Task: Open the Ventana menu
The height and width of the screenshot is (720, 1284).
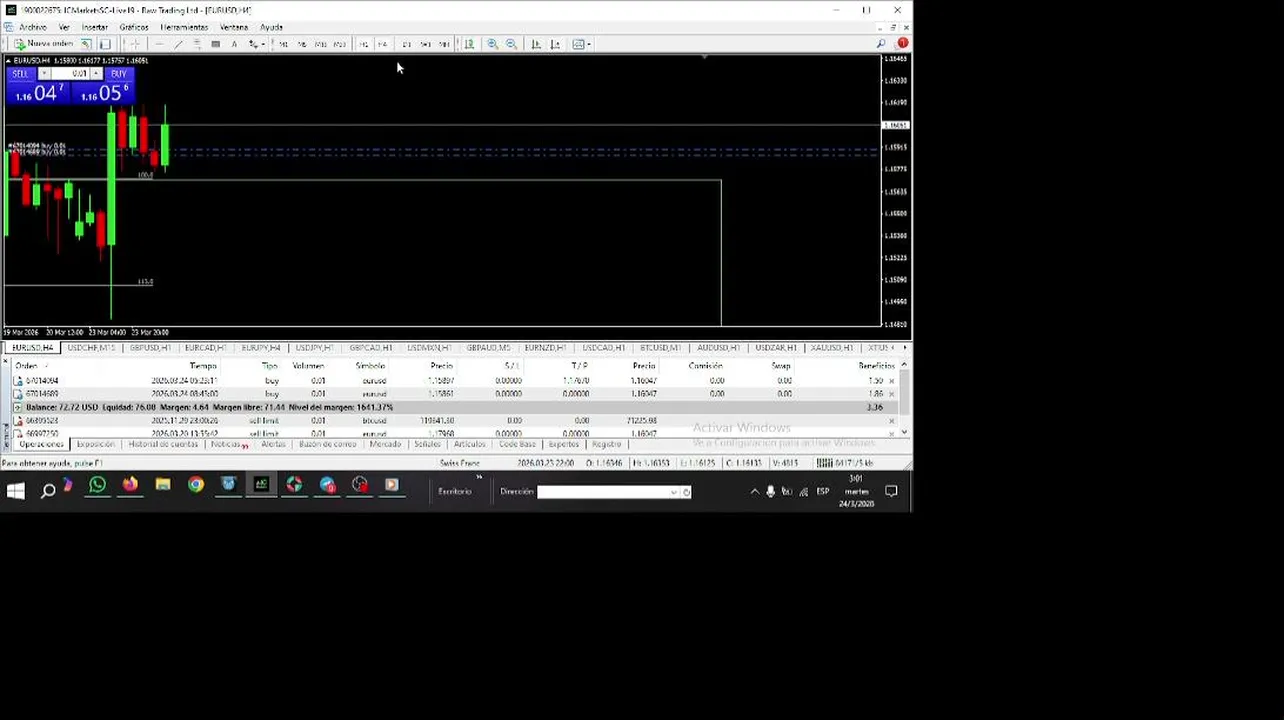Action: [x=234, y=27]
